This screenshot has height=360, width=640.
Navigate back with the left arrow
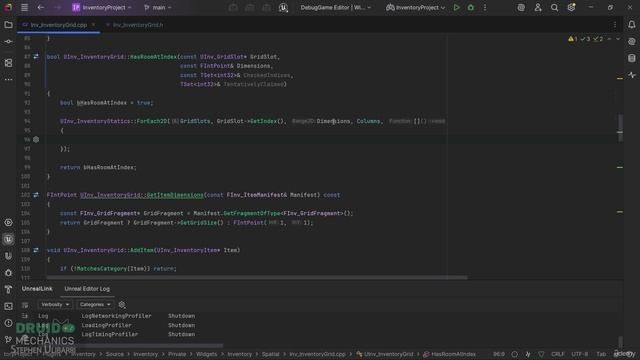click(x=41, y=7)
